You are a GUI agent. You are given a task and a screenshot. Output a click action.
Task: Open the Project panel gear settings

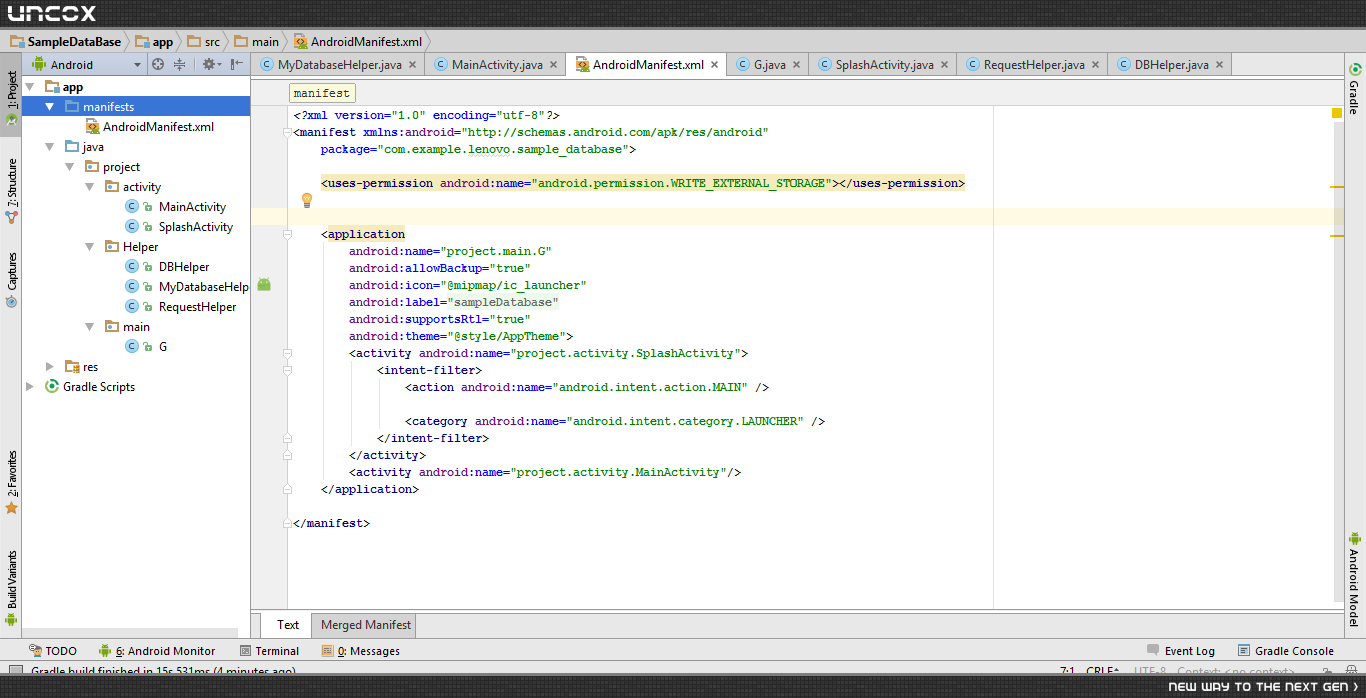tap(211, 64)
